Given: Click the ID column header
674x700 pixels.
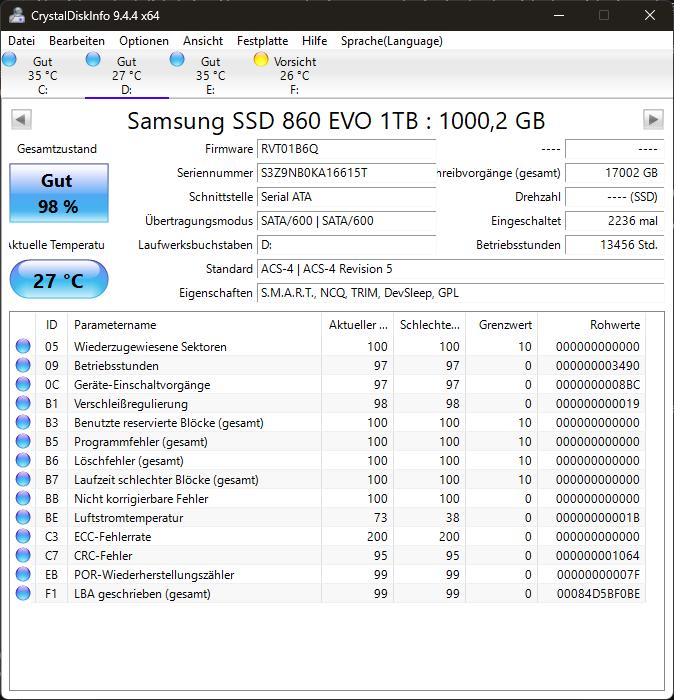Looking at the screenshot, I should 51,325.
